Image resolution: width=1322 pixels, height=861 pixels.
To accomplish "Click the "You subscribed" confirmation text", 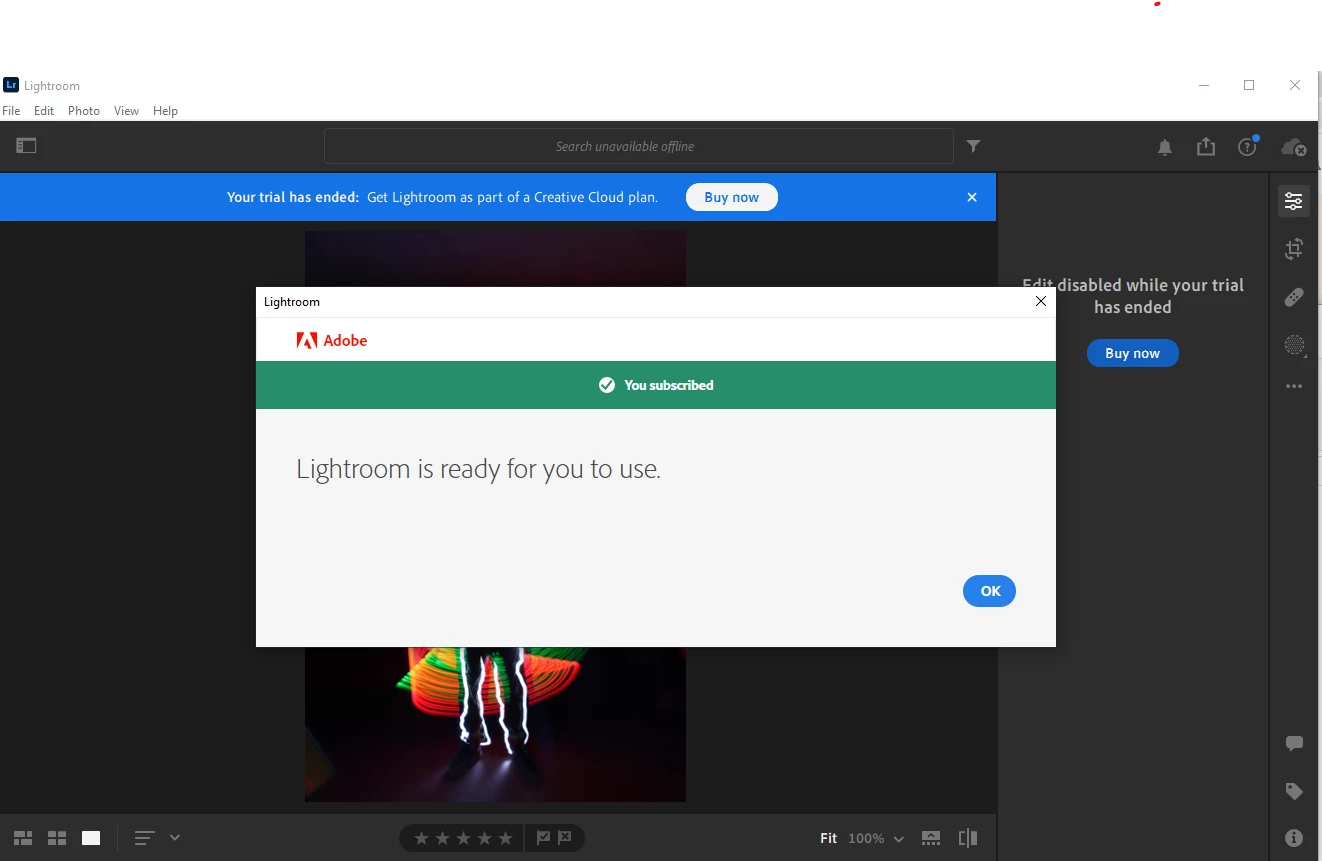I will [669, 385].
